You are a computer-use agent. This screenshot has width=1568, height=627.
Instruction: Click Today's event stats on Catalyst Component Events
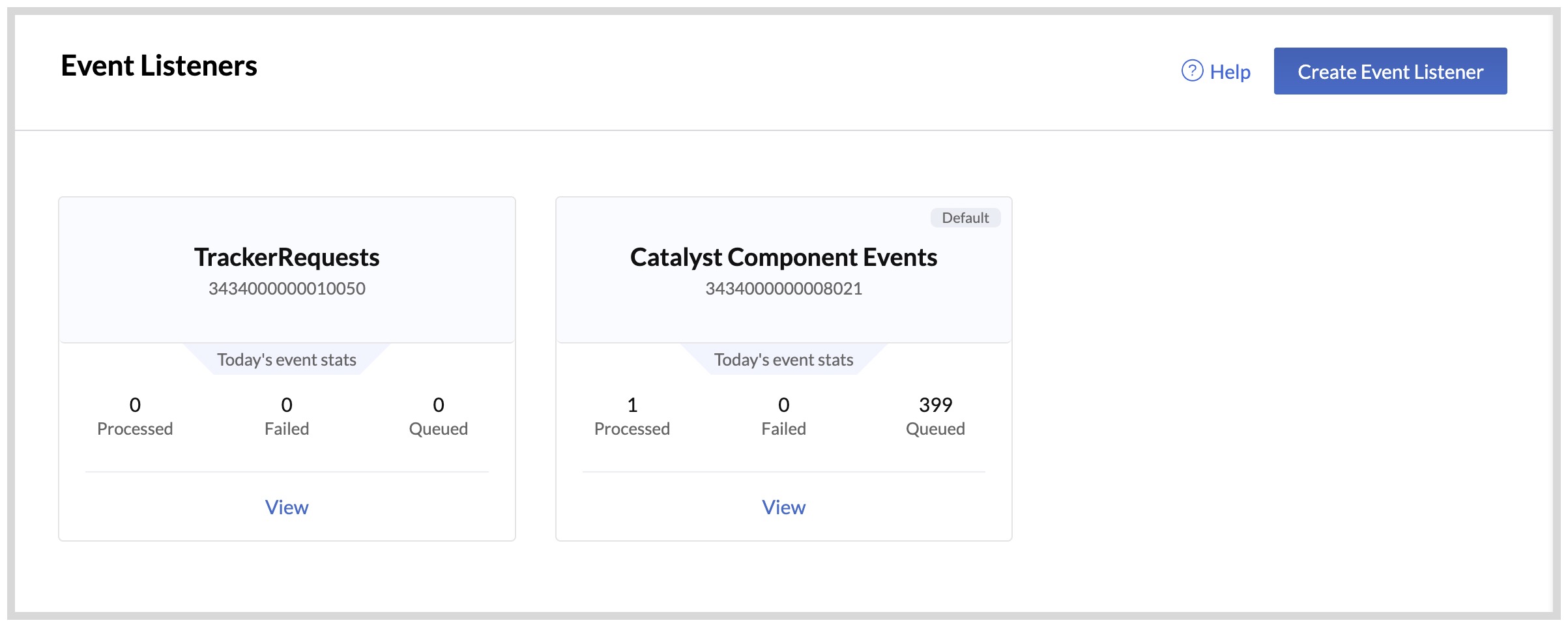[783, 359]
